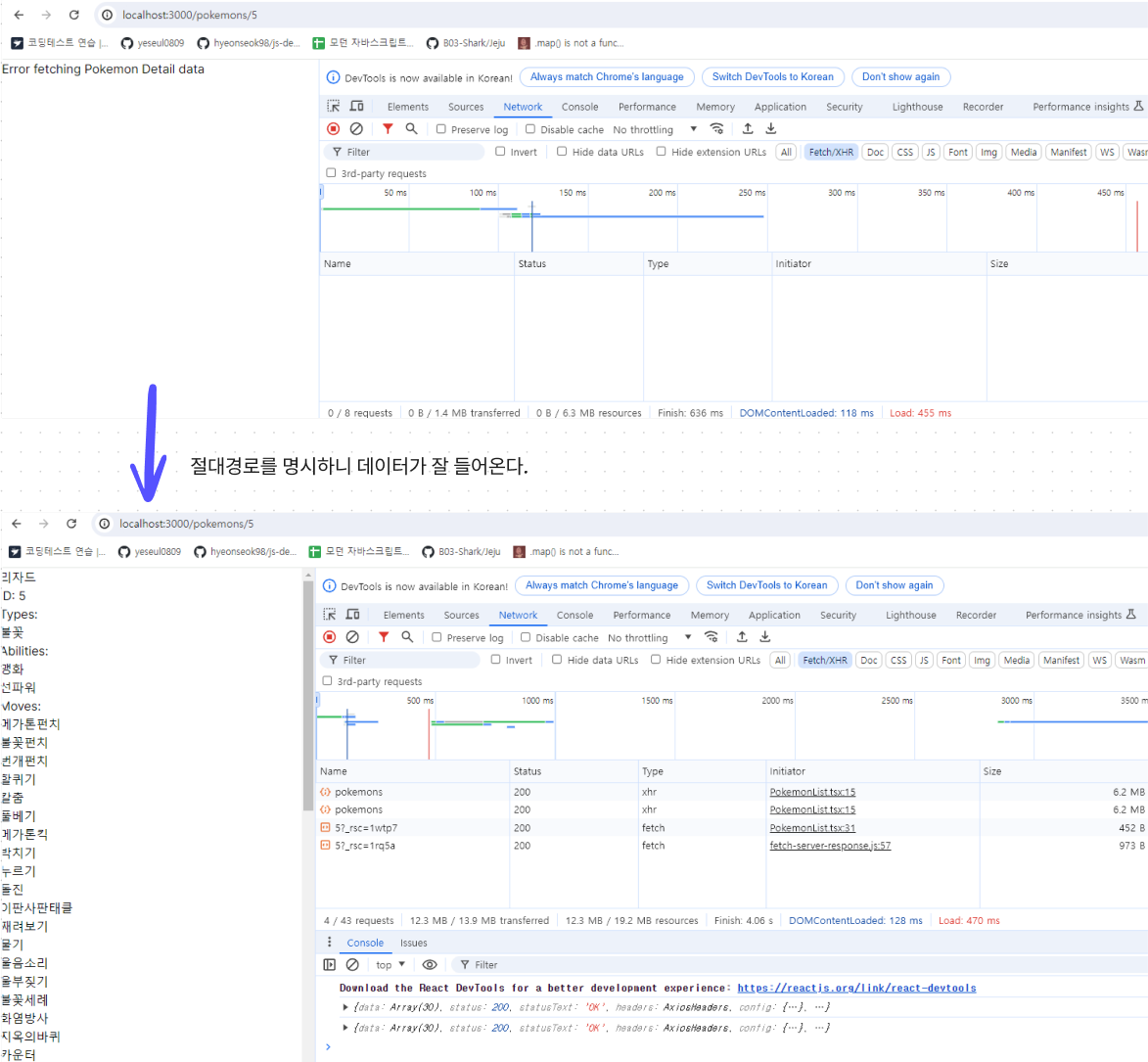Check Hide extension URLs in top DevTools
Viewport: 1148px width, 1062px height.
click(x=662, y=152)
